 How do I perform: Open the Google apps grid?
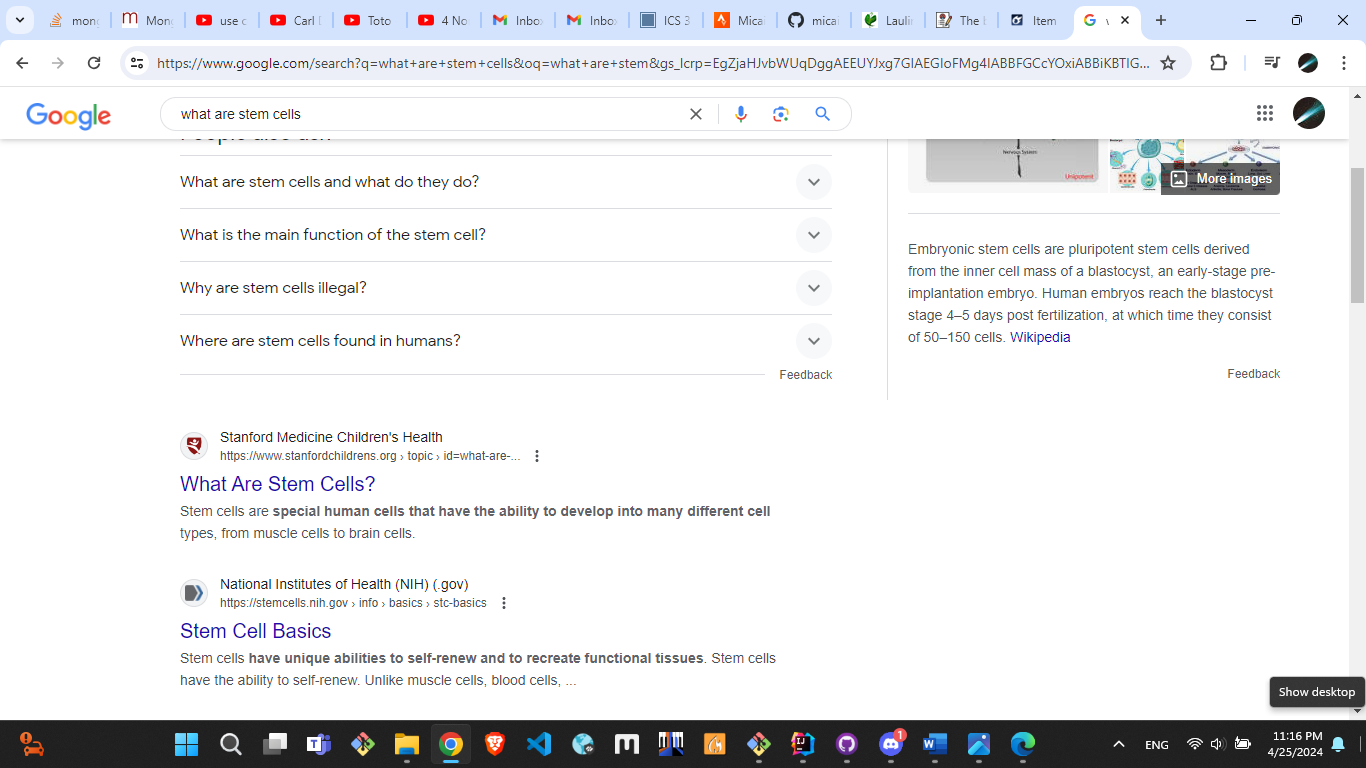click(1264, 113)
